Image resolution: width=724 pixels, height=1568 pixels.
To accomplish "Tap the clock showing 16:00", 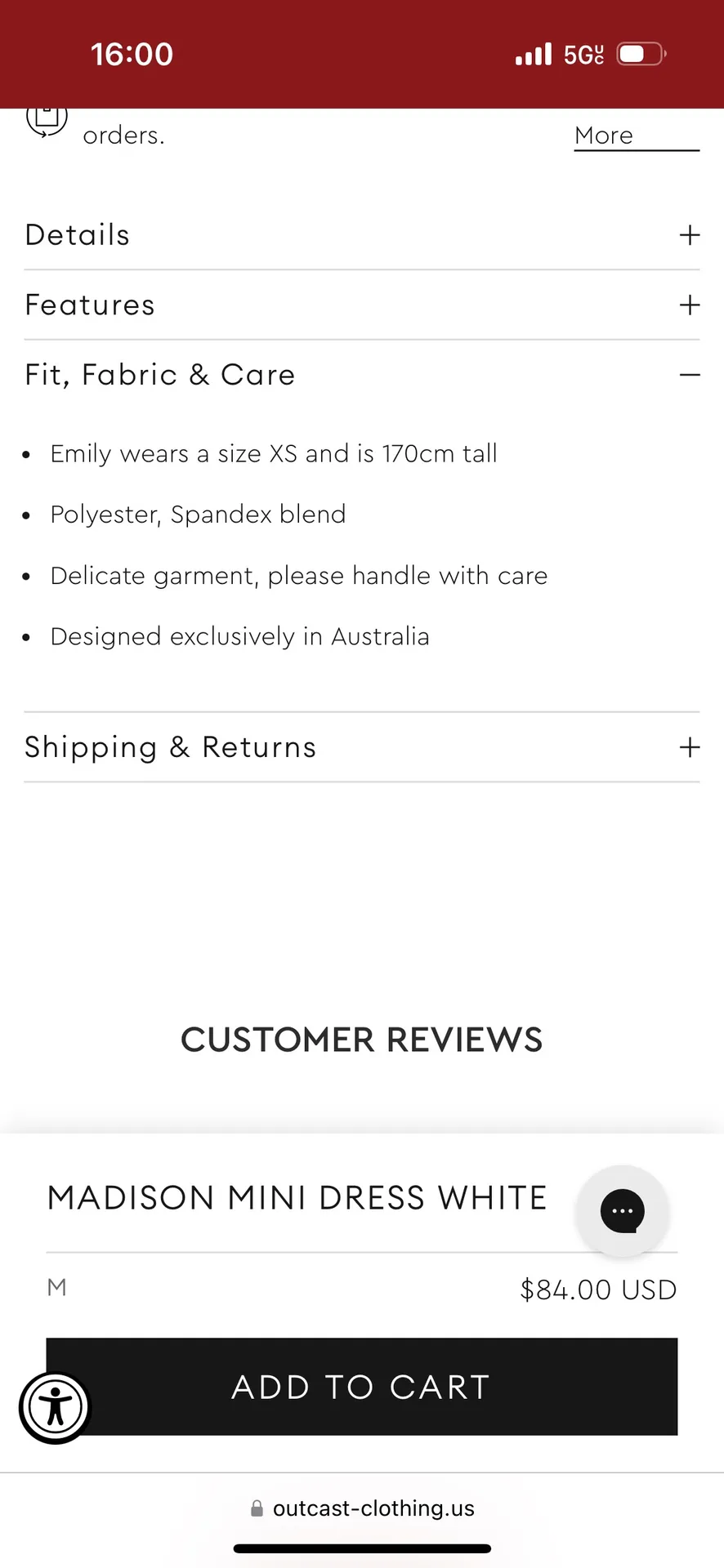I will pyautogui.click(x=132, y=53).
